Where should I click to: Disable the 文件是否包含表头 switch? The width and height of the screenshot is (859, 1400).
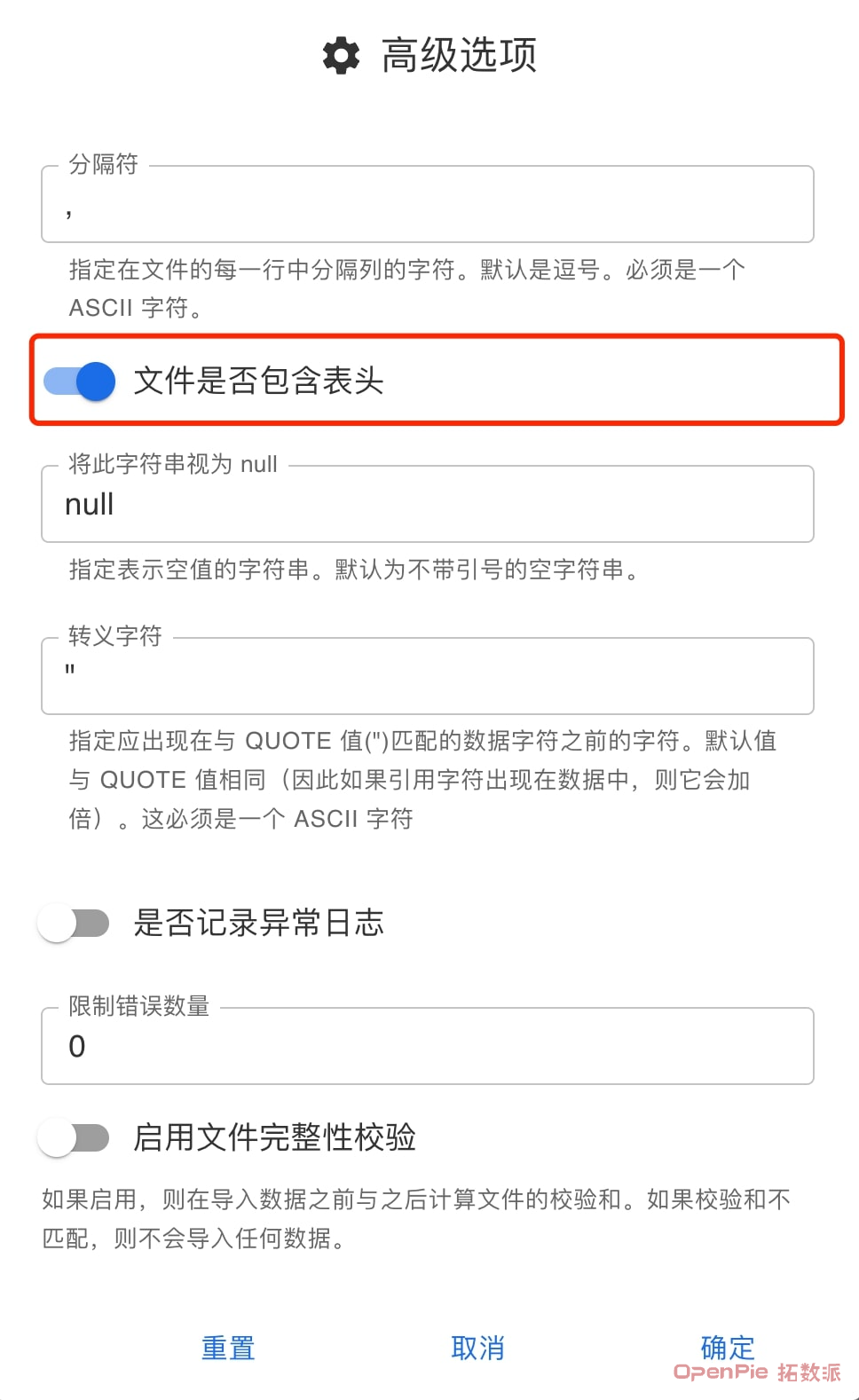pyautogui.click(x=80, y=381)
